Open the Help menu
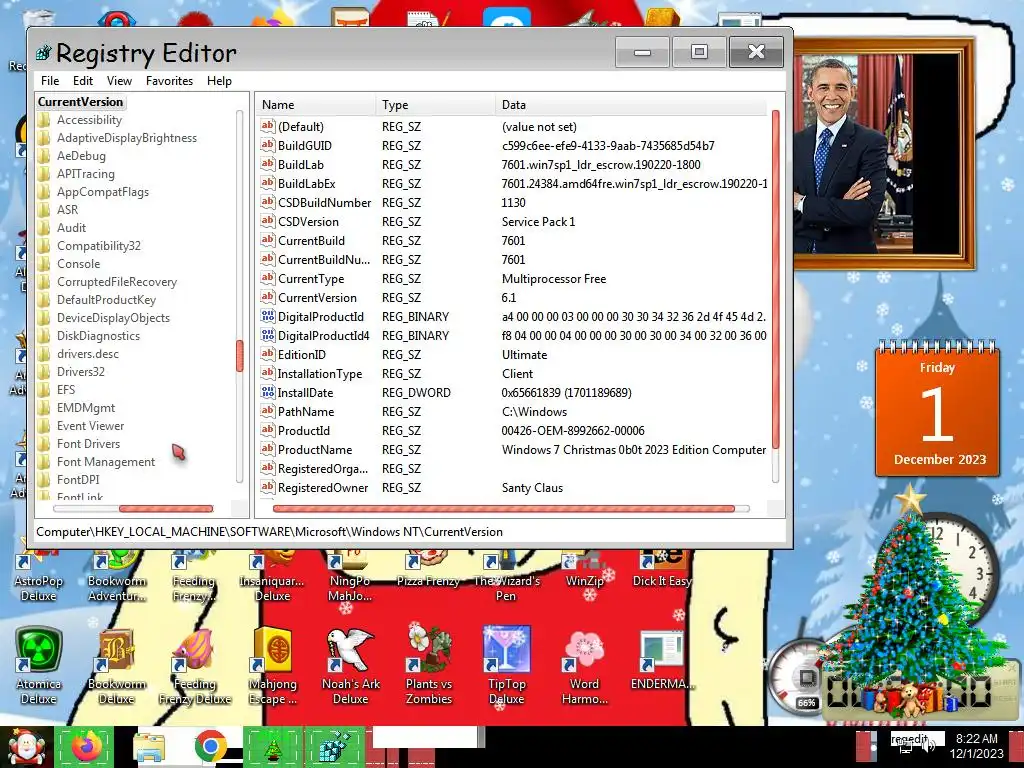 point(219,80)
